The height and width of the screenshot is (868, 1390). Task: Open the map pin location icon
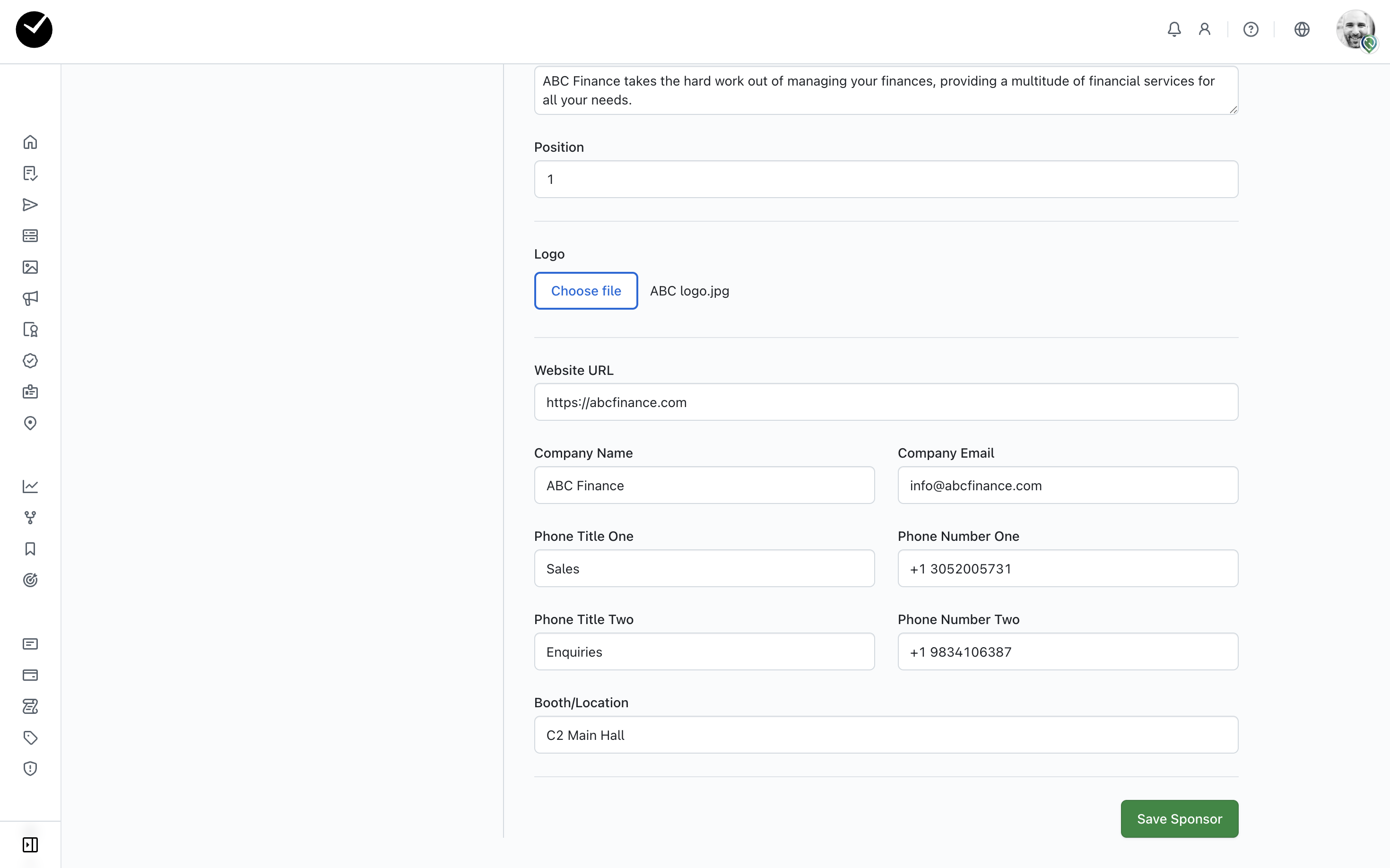30,423
